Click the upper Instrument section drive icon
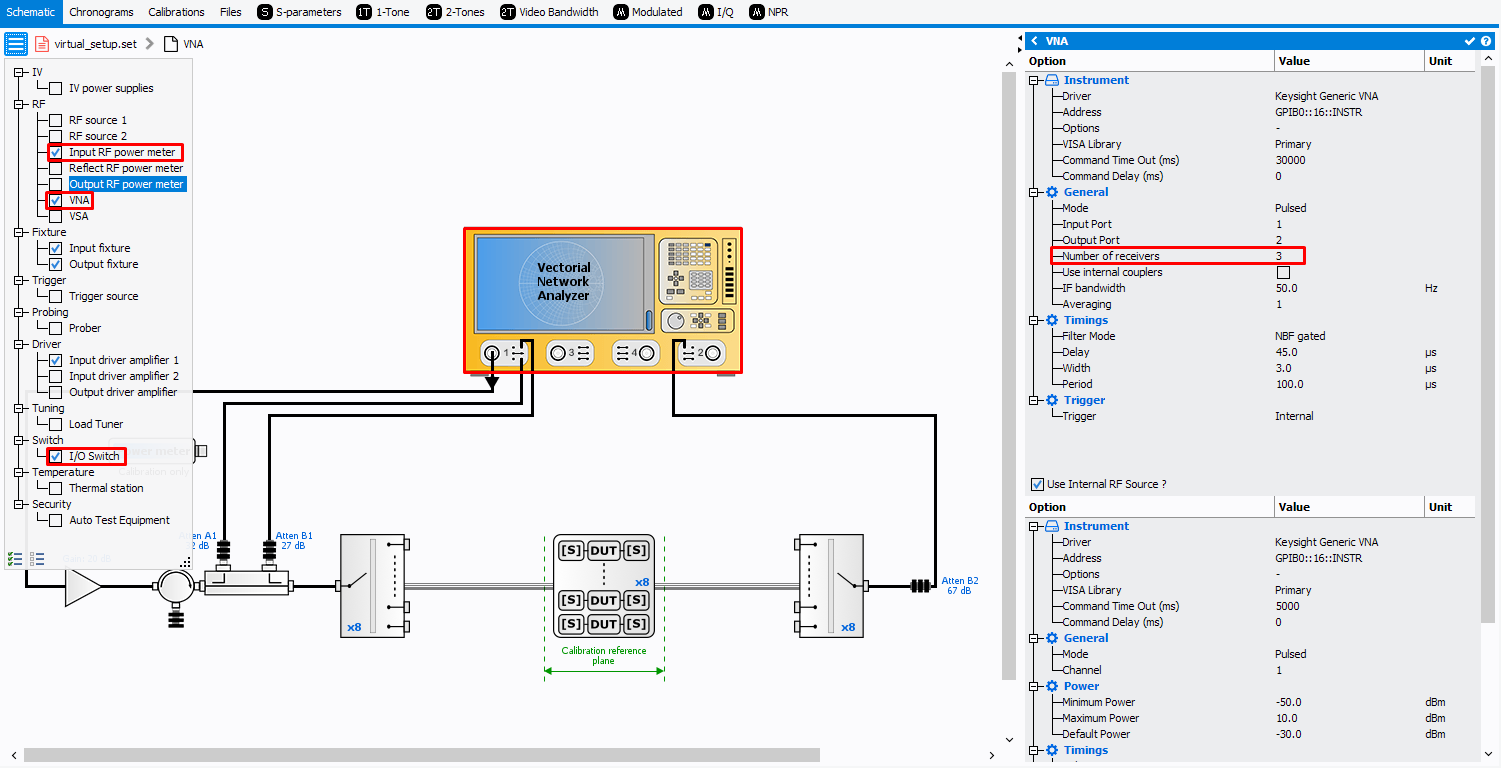 1052,80
